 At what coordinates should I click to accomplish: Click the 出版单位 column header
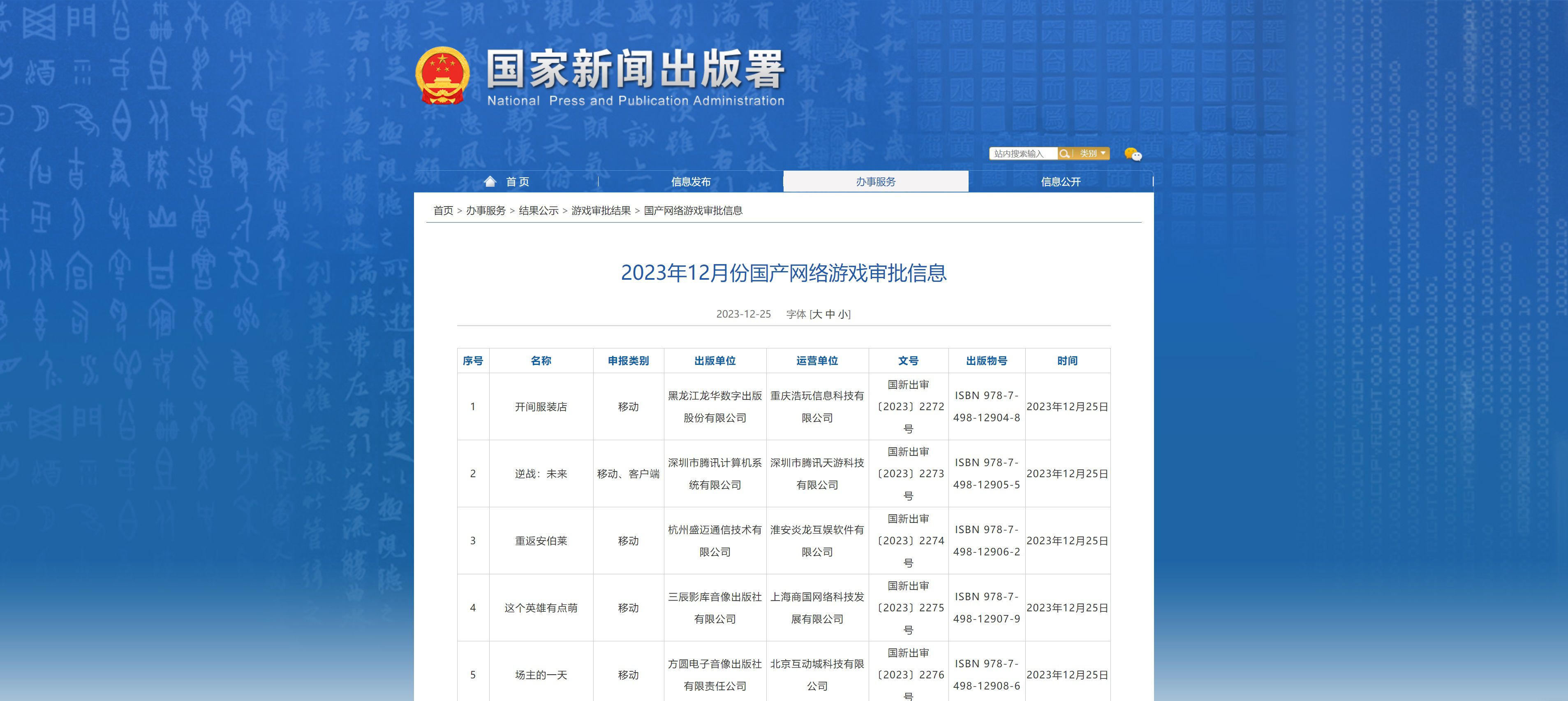(x=715, y=360)
